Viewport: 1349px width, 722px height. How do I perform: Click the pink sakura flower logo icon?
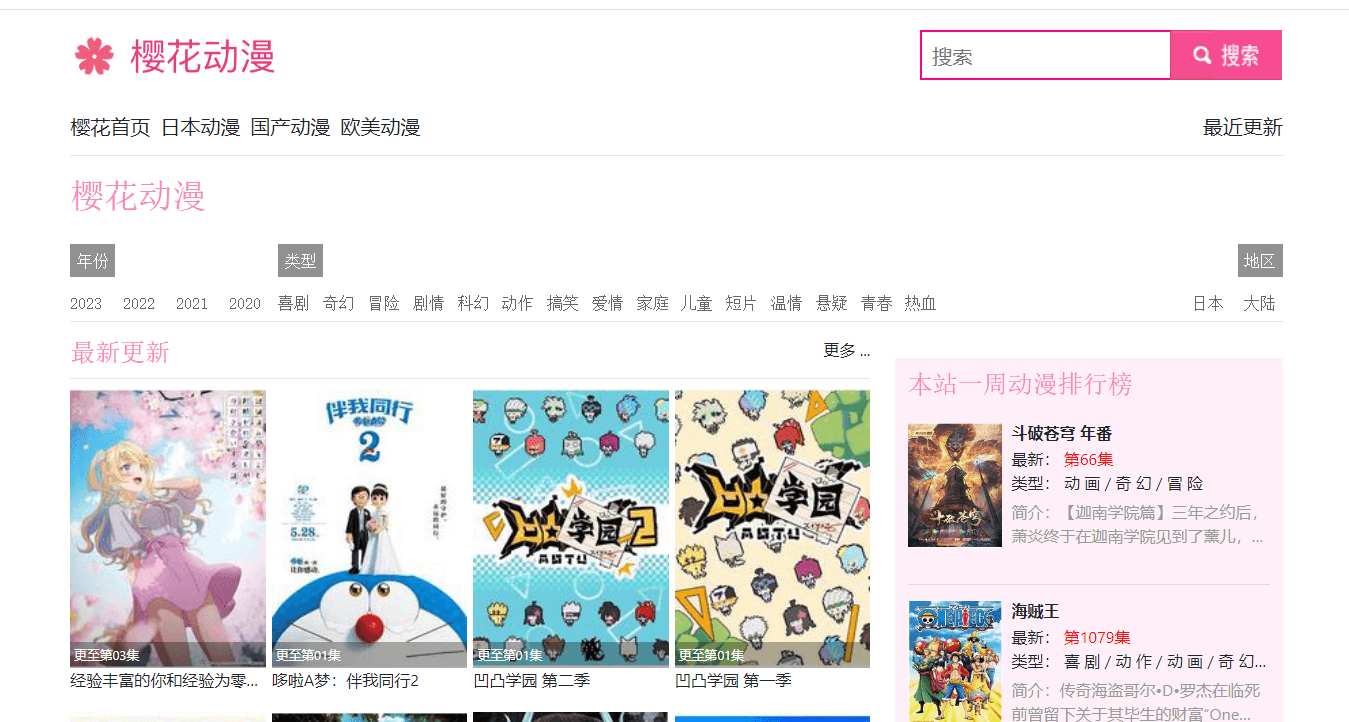click(x=94, y=56)
